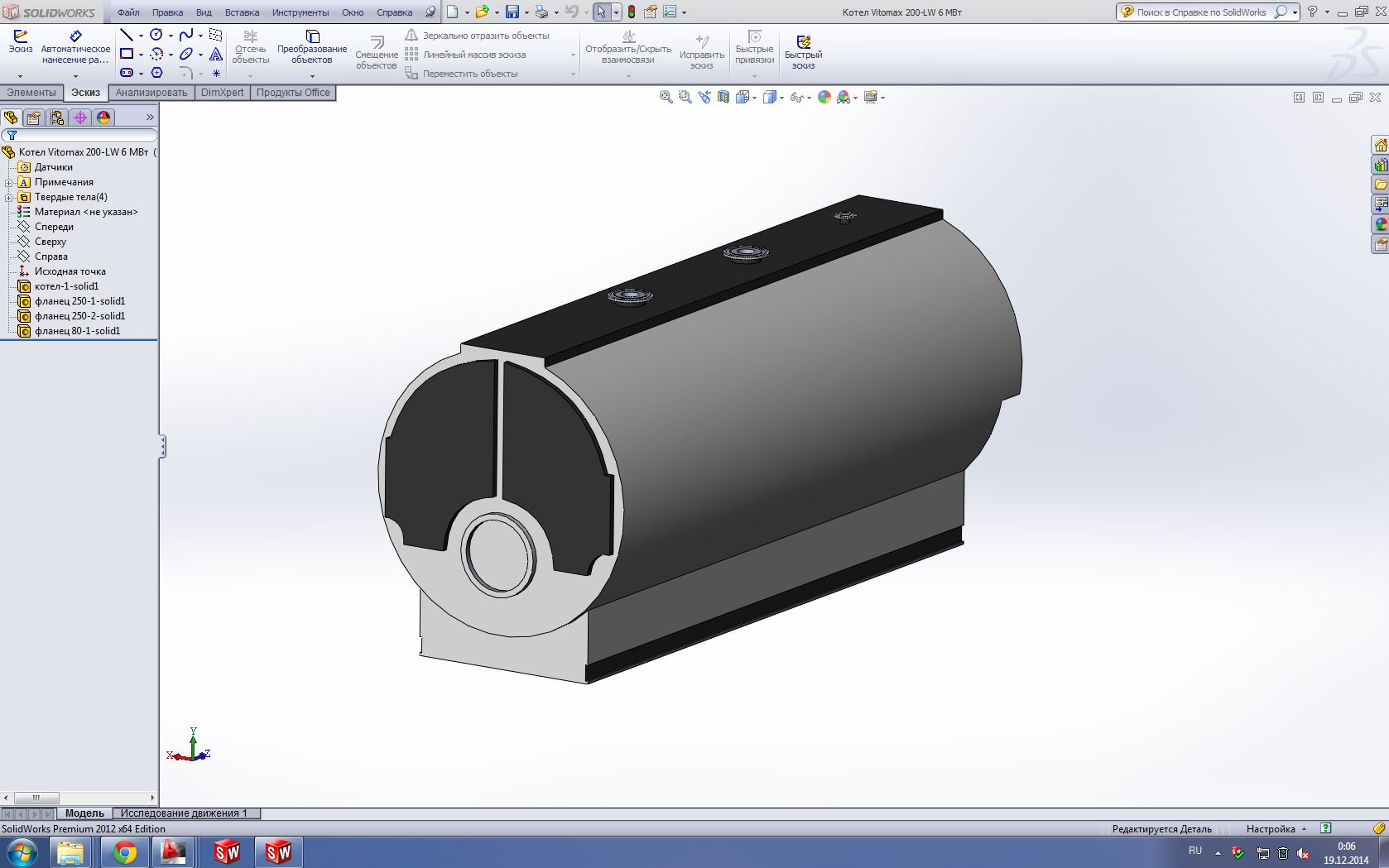Click Зеркально отразить объекты button

click(x=477, y=36)
